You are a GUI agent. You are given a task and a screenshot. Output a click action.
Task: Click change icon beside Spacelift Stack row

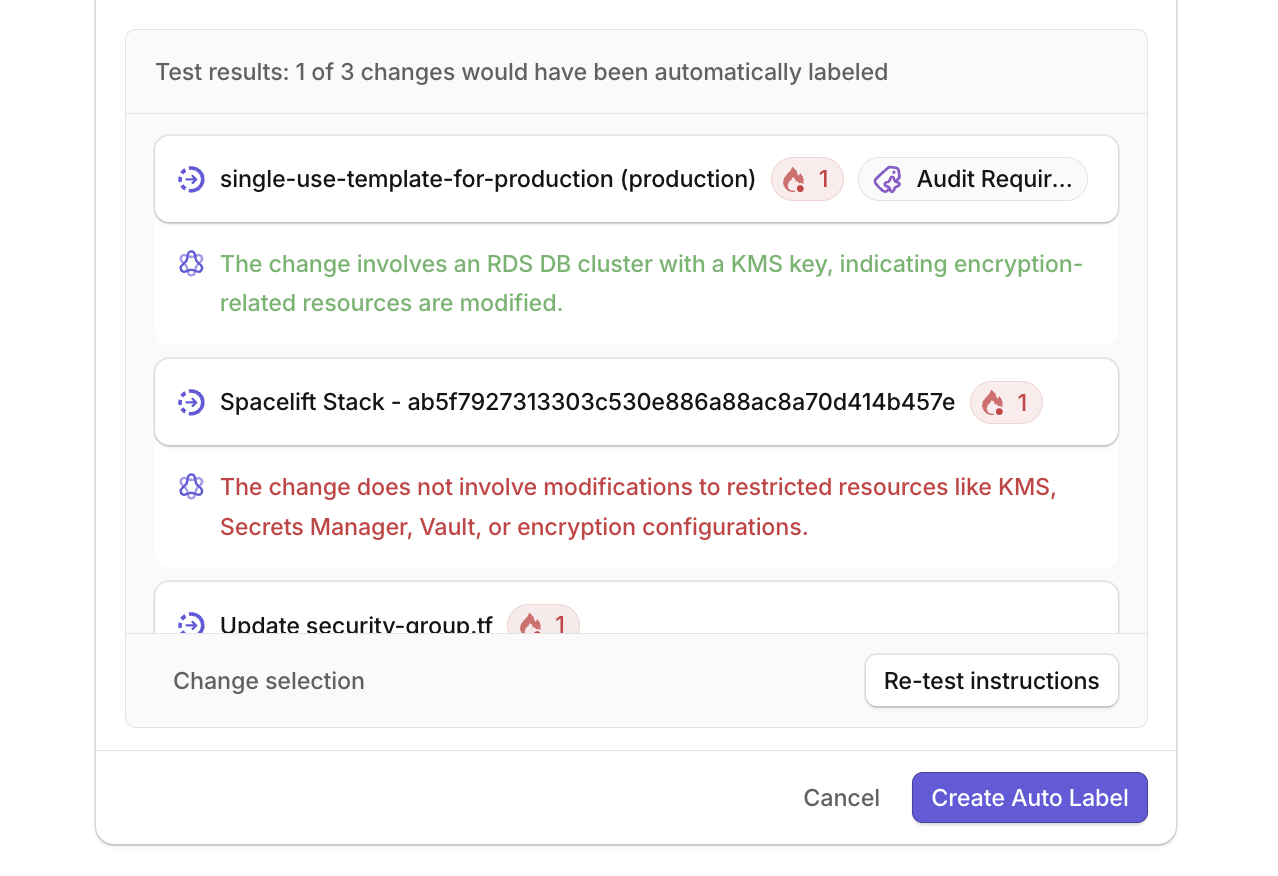pyautogui.click(x=191, y=402)
